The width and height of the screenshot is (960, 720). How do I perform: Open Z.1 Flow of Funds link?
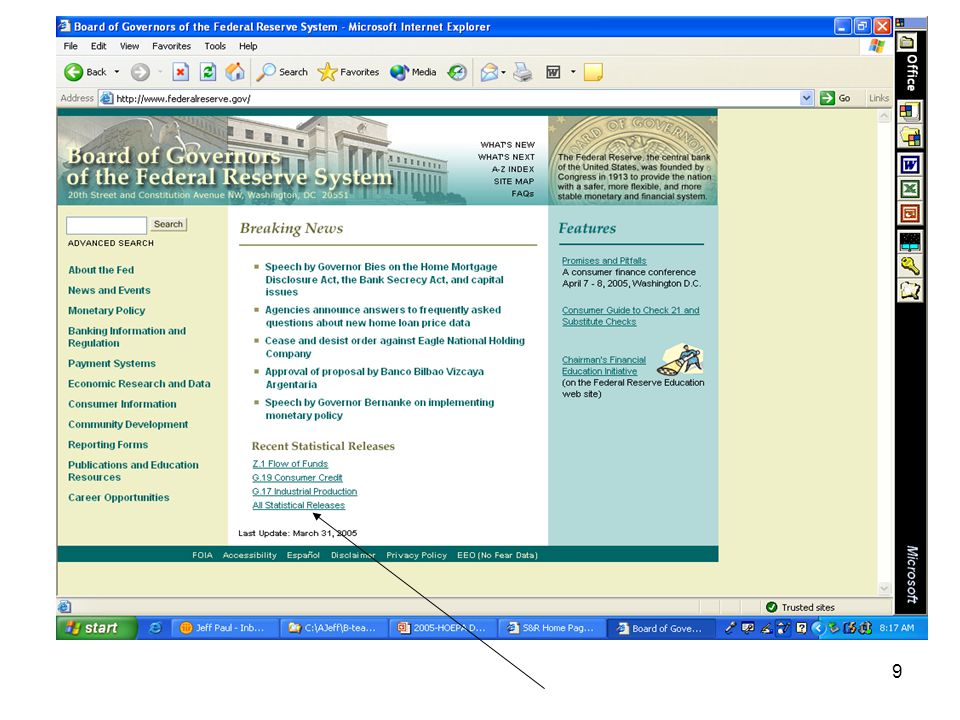click(x=290, y=463)
